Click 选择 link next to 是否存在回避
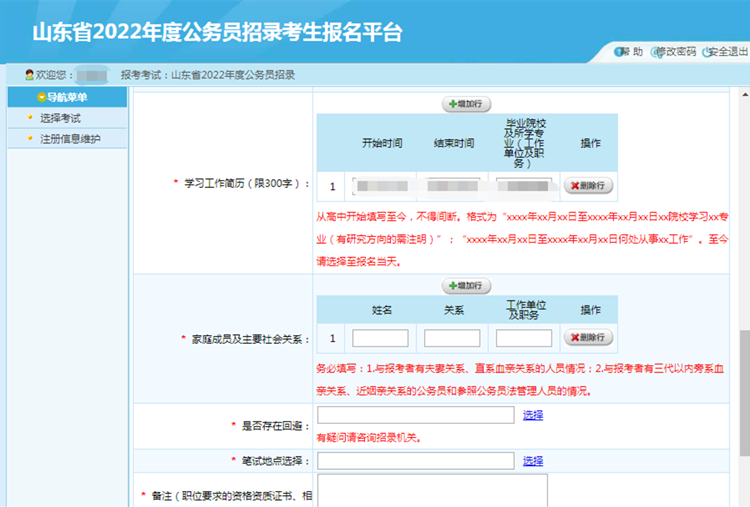Viewport: 750px width, 507px height. tap(533, 415)
